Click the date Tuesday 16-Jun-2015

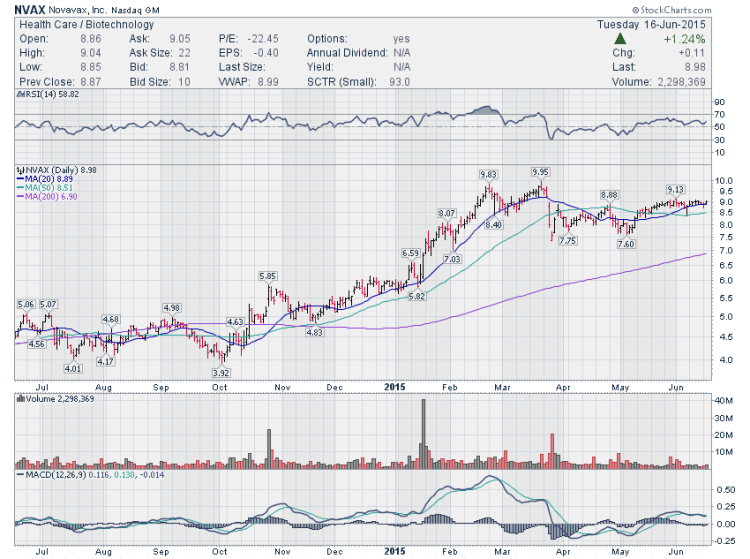tap(651, 24)
